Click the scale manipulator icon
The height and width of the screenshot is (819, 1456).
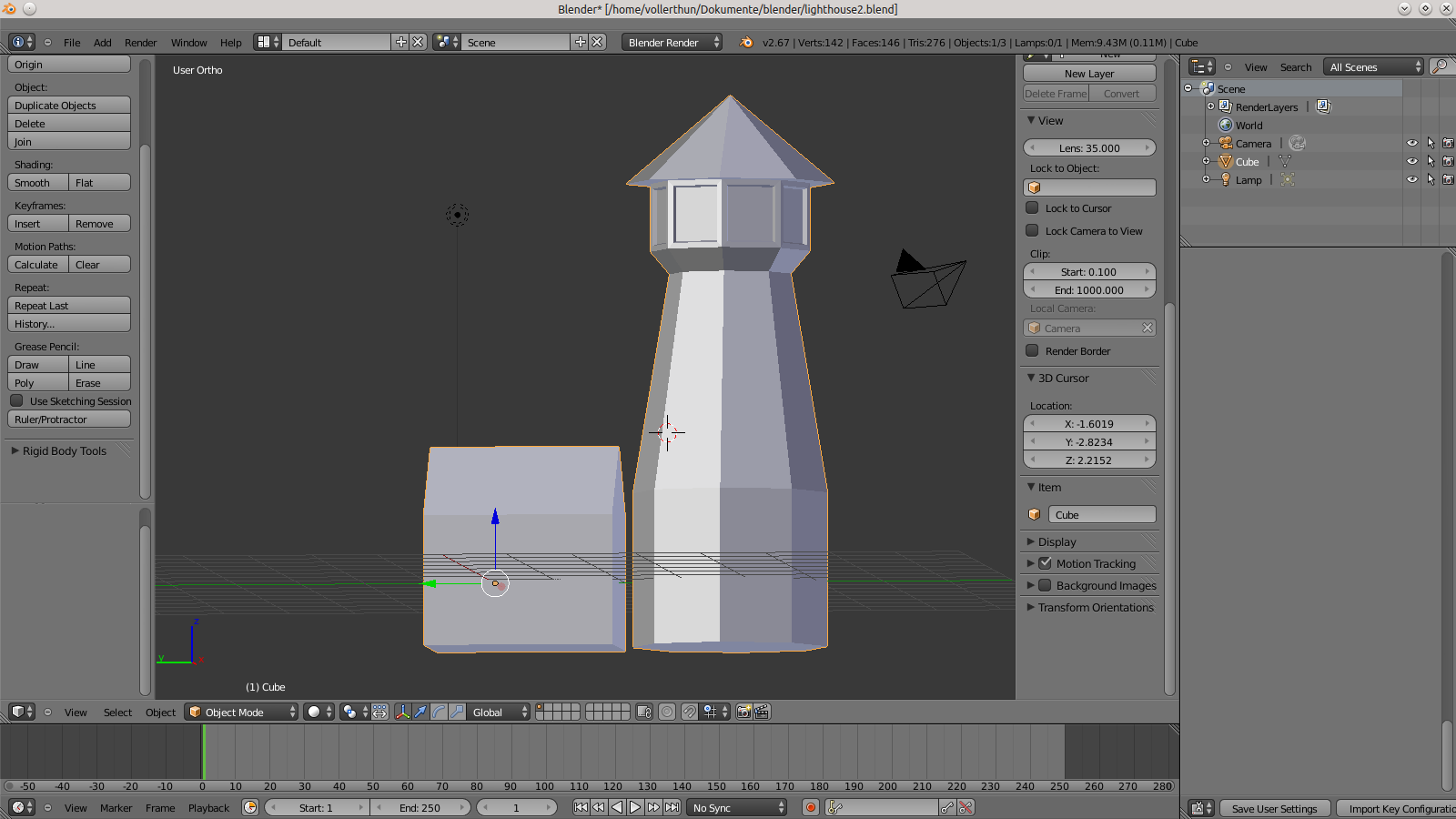pyautogui.click(x=457, y=712)
